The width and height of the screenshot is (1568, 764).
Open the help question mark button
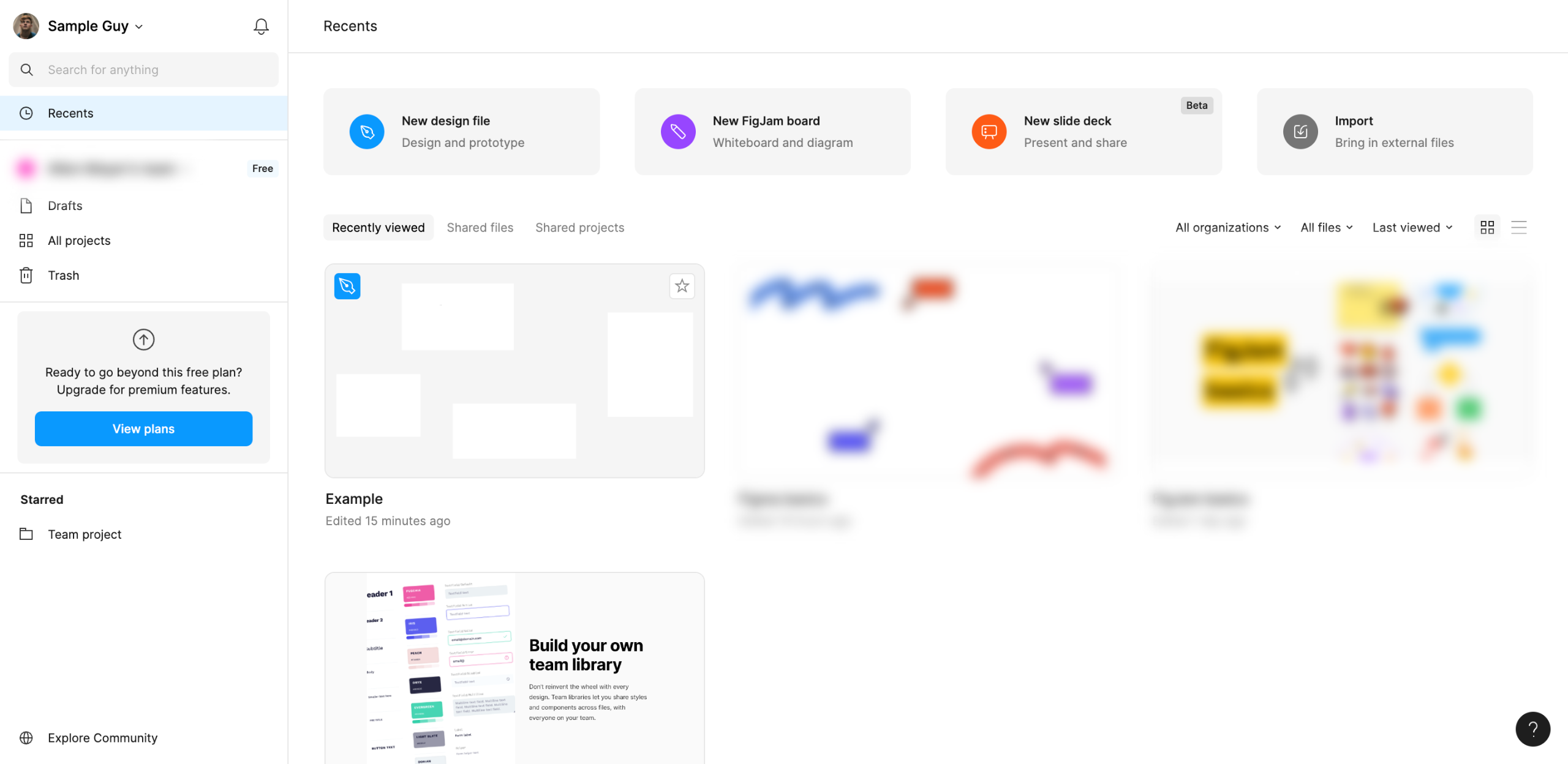point(1532,728)
